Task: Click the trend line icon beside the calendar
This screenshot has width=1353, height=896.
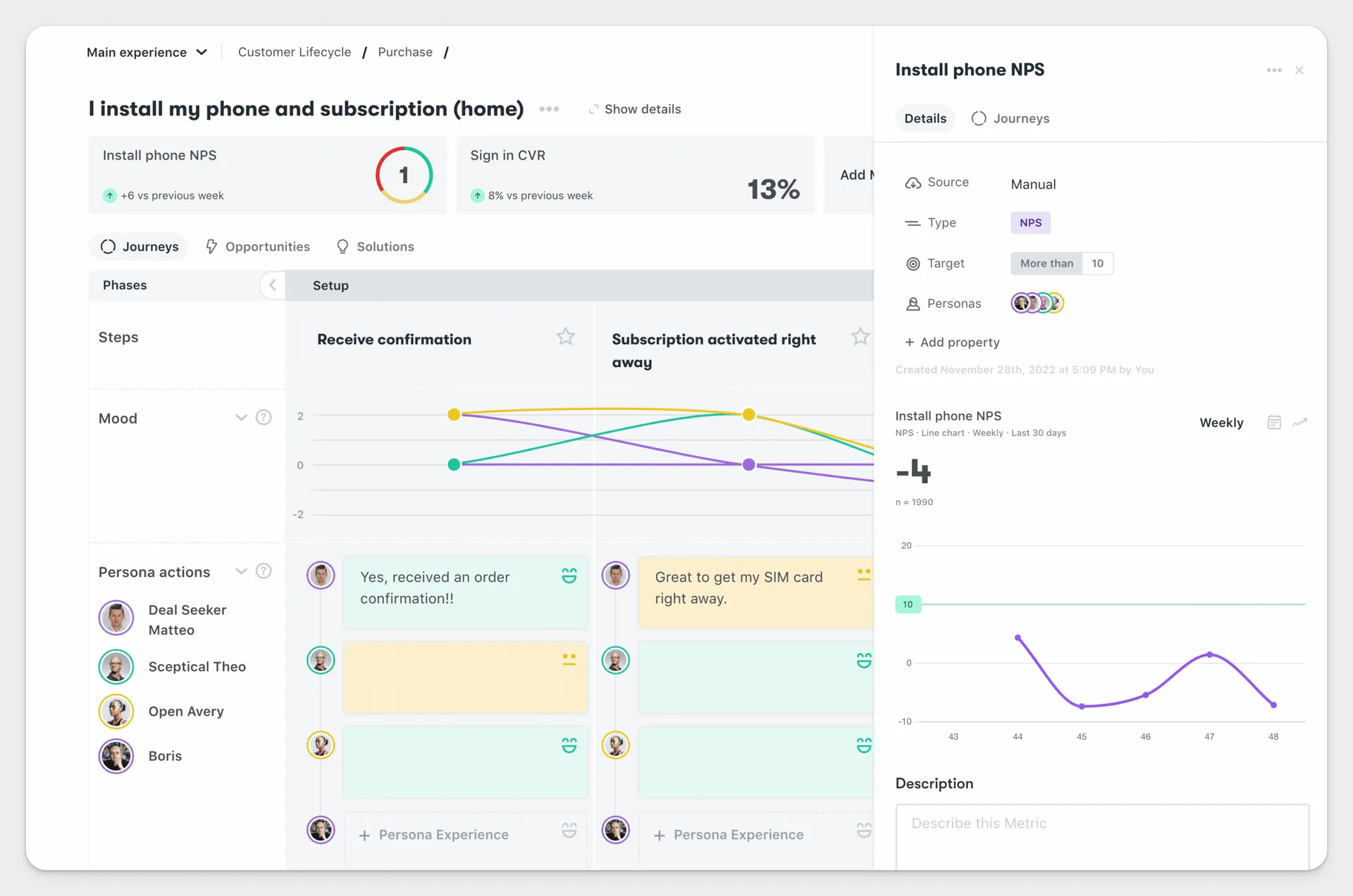Action: (x=1300, y=422)
